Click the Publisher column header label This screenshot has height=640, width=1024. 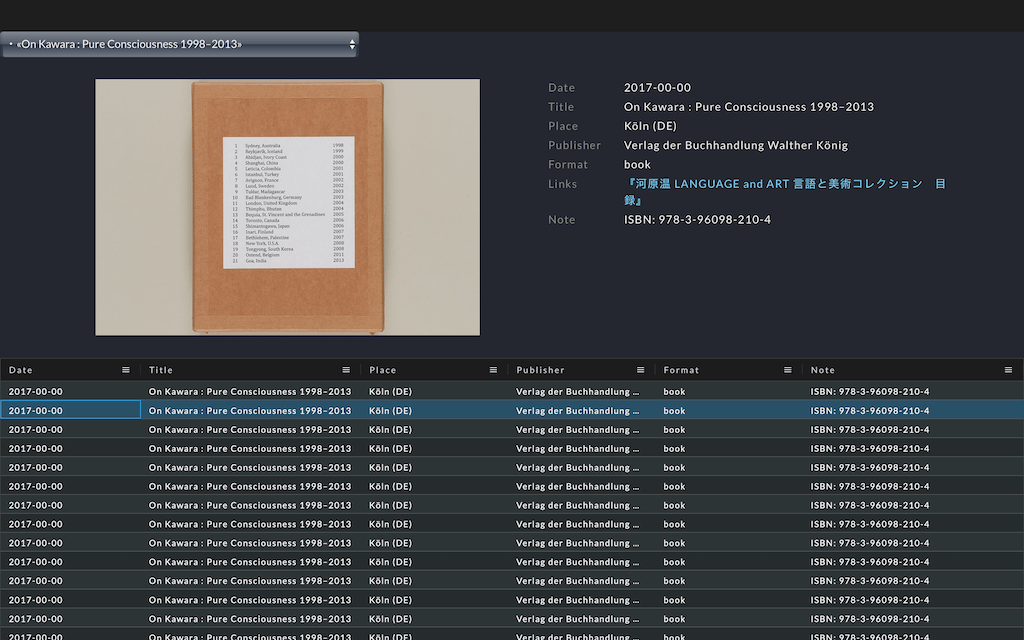tap(540, 370)
